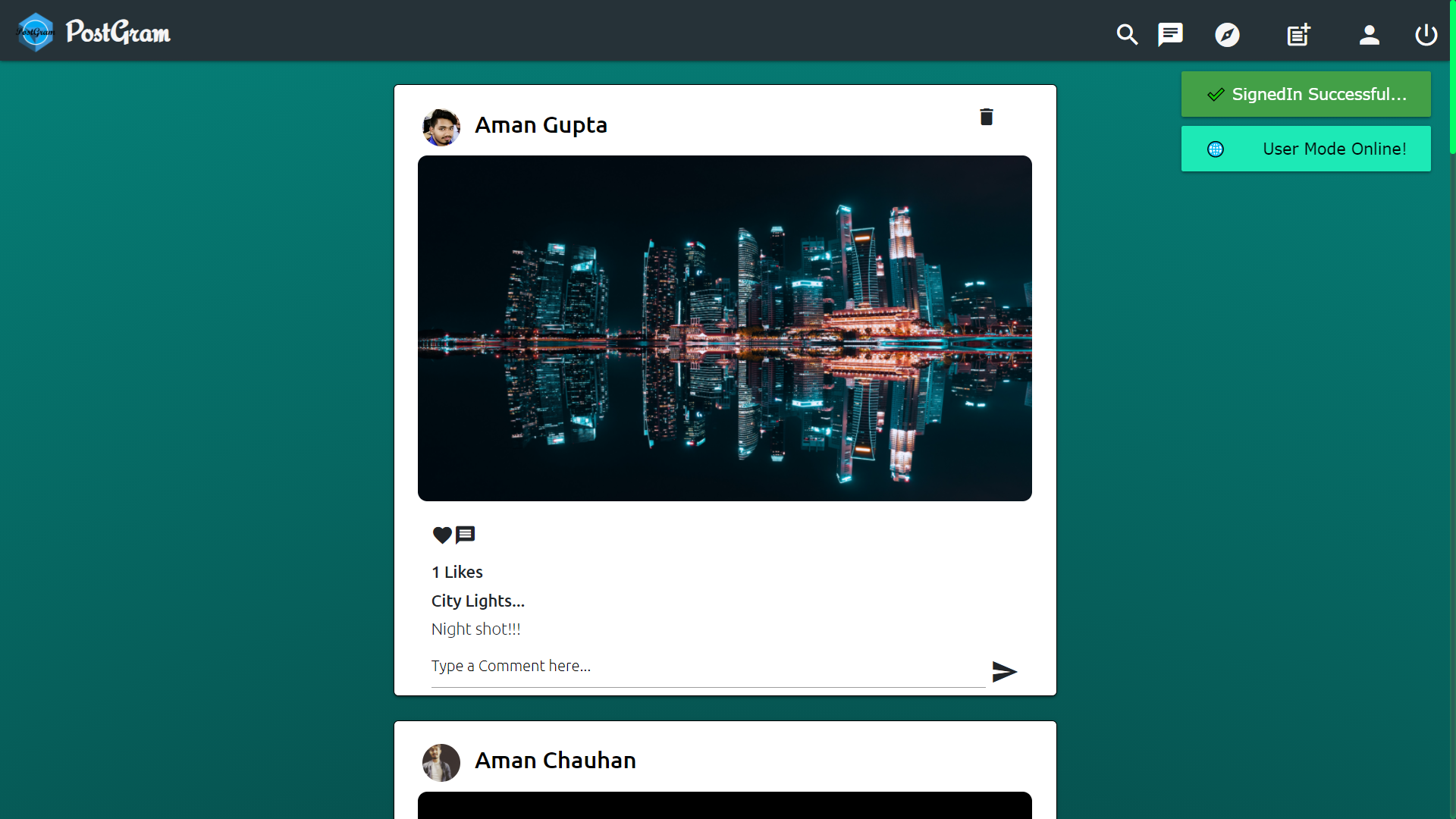Open the explore compass icon

coord(1227,35)
